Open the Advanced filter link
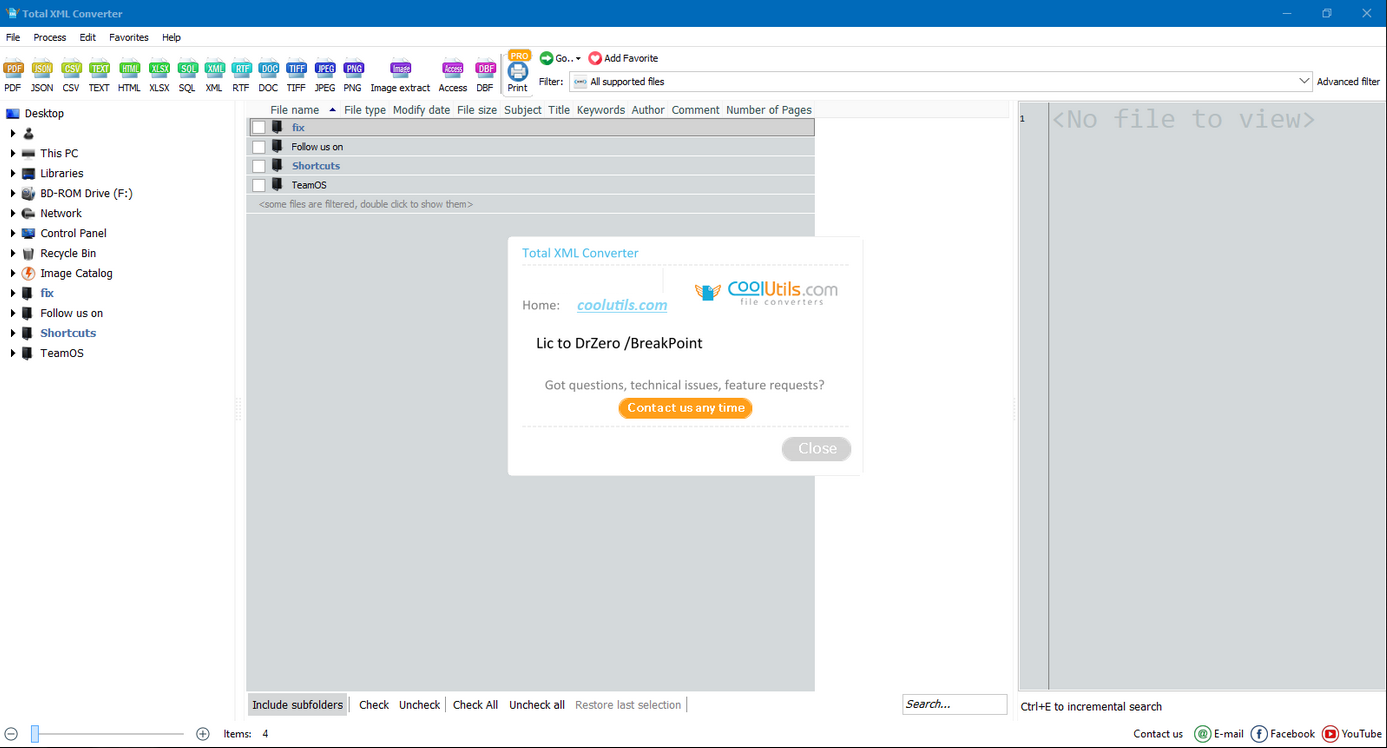1387x748 pixels. click(1348, 82)
